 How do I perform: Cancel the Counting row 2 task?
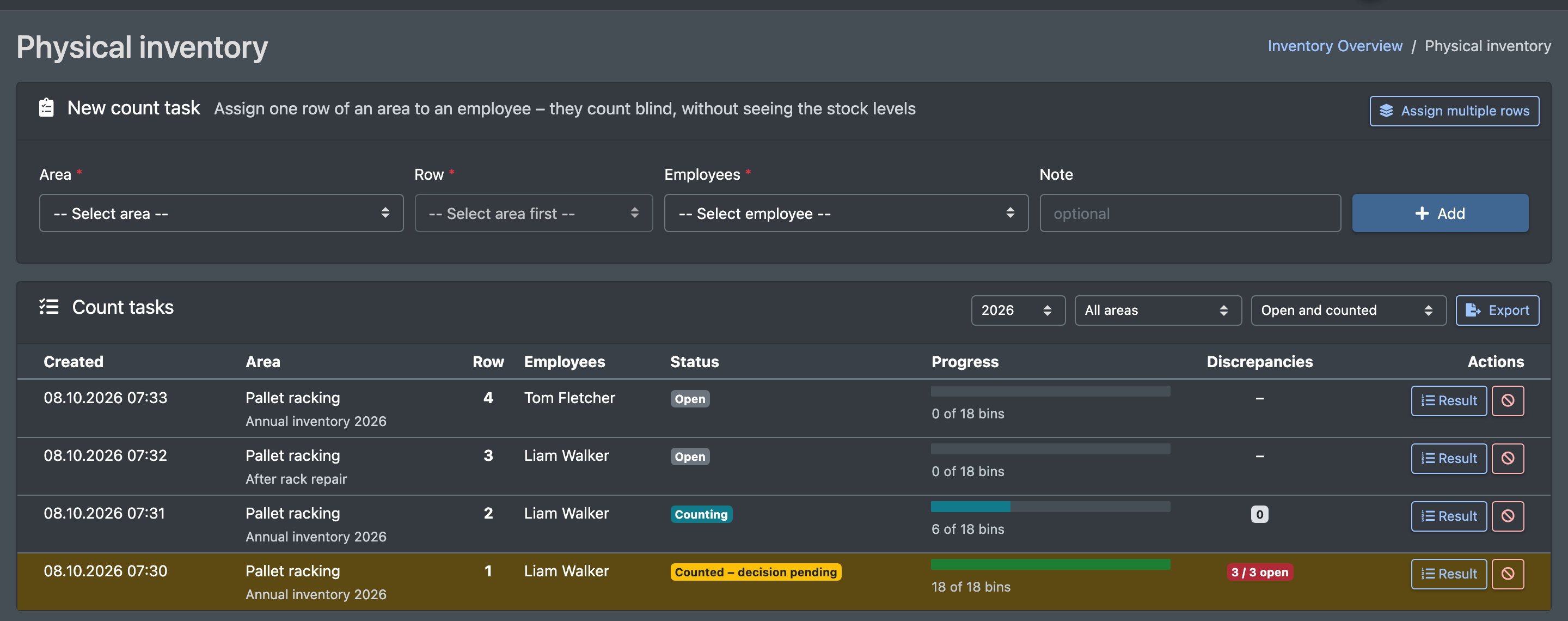coord(1507,516)
